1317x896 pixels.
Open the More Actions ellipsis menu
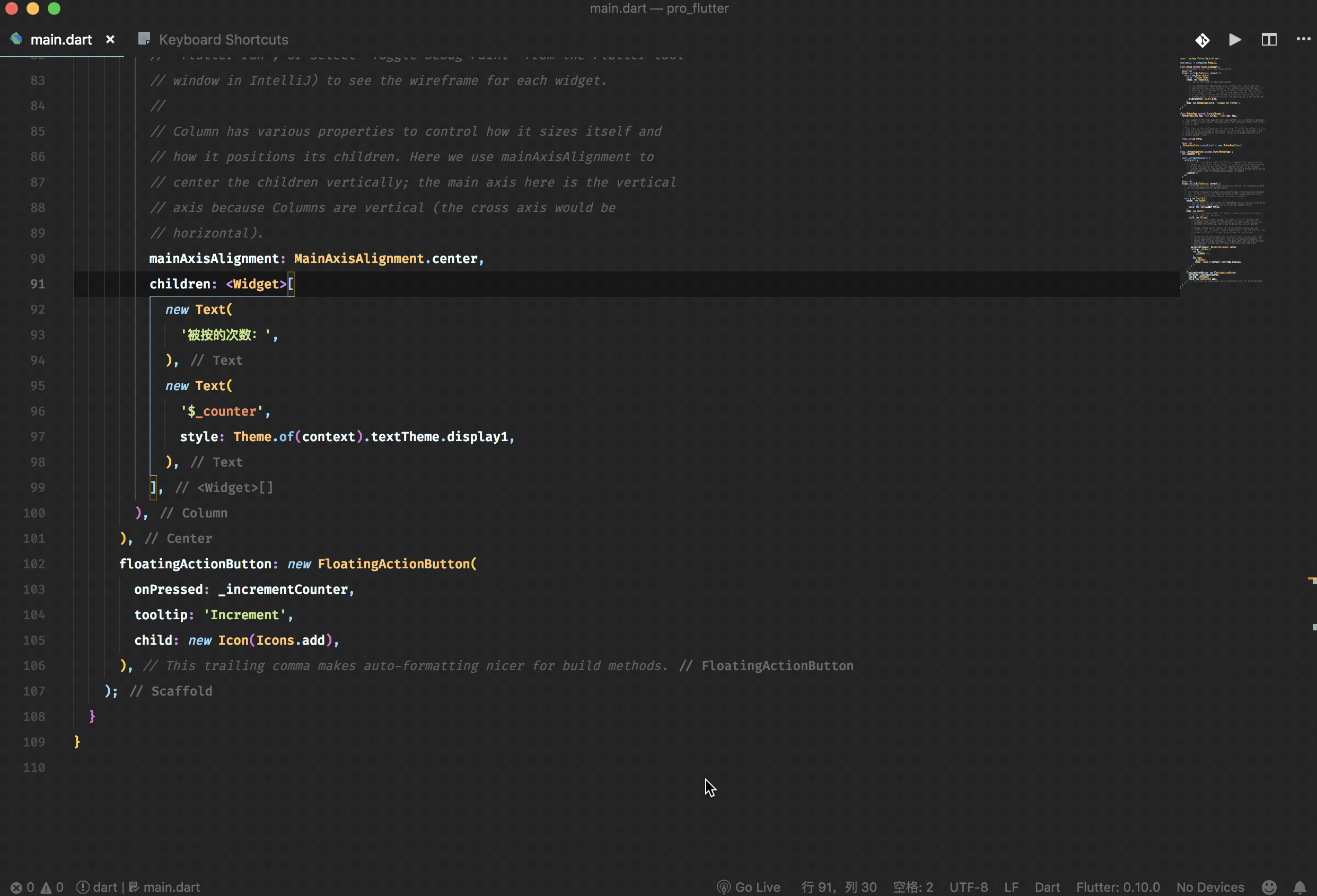(1303, 39)
